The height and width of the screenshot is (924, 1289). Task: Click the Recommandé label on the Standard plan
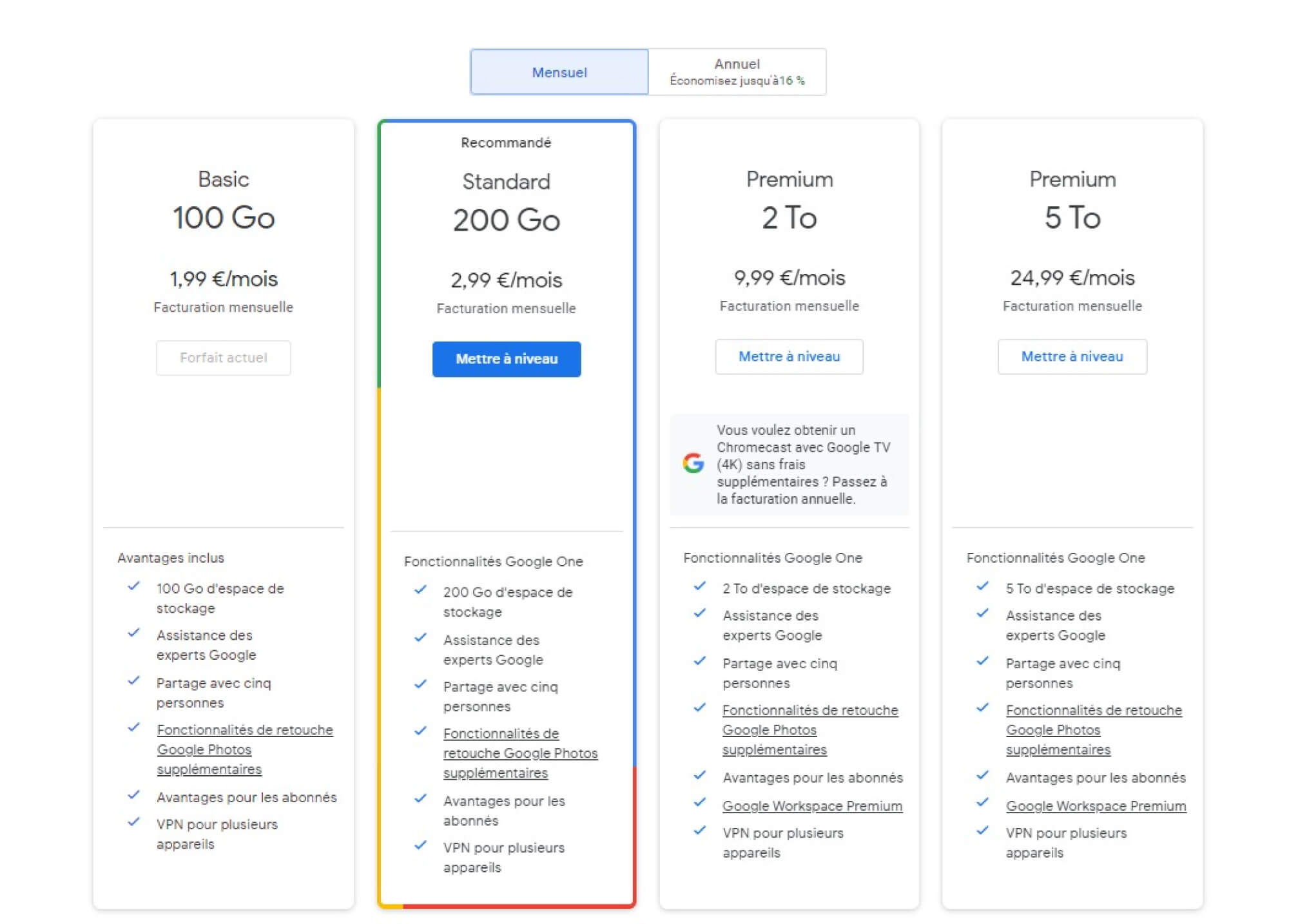[506, 142]
